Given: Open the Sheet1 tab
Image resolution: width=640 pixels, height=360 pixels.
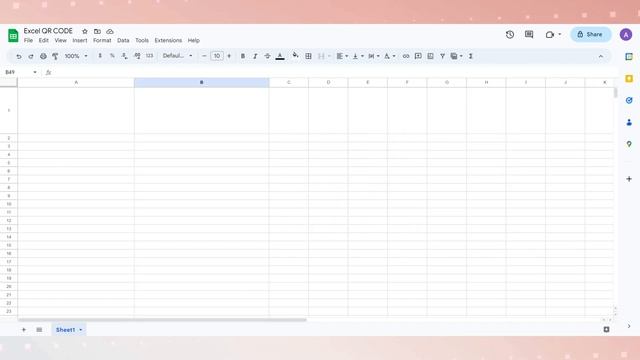Looking at the screenshot, I should click(69, 330).
